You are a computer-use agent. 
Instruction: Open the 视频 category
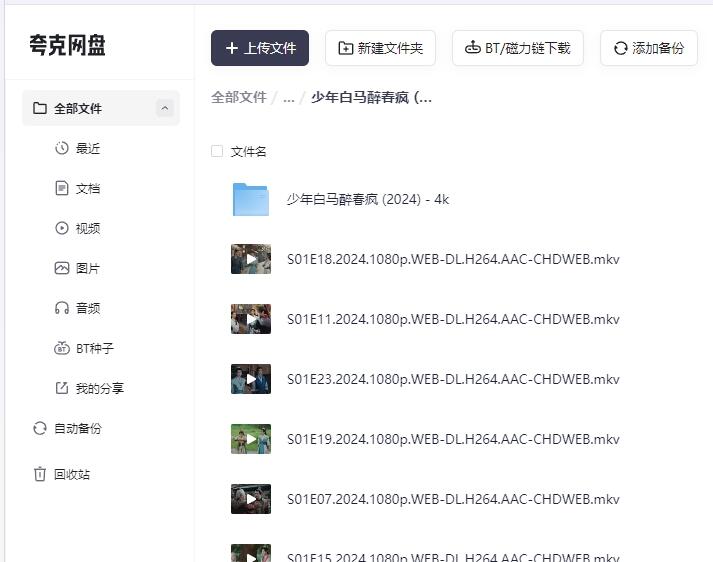(88, 228)
